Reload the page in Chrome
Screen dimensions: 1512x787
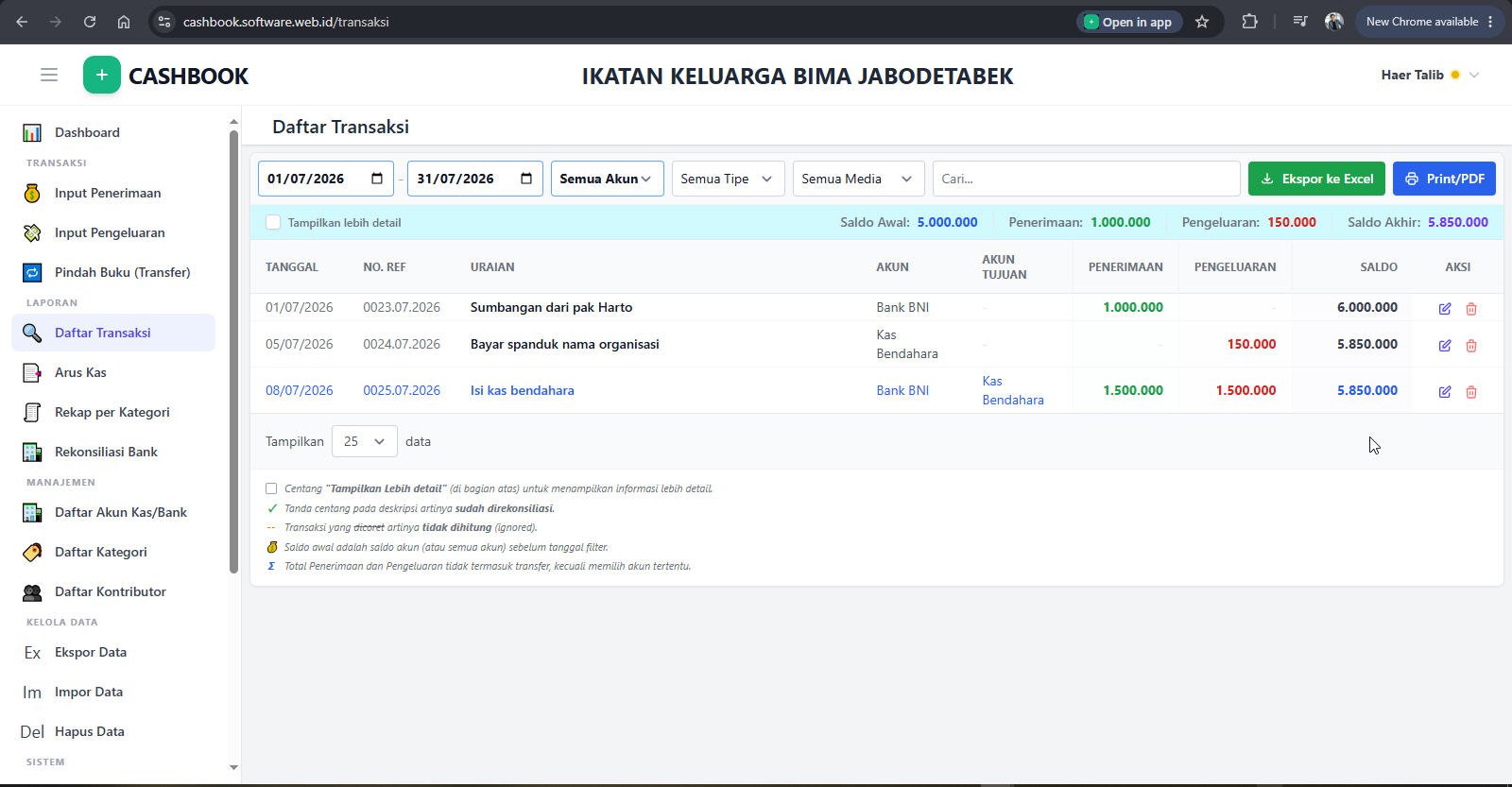point(90,22)
